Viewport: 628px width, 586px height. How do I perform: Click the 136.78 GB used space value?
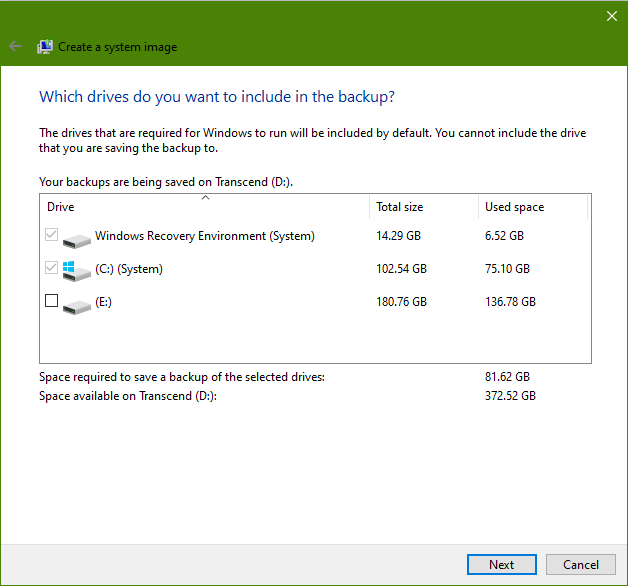[x=510, y=301]
